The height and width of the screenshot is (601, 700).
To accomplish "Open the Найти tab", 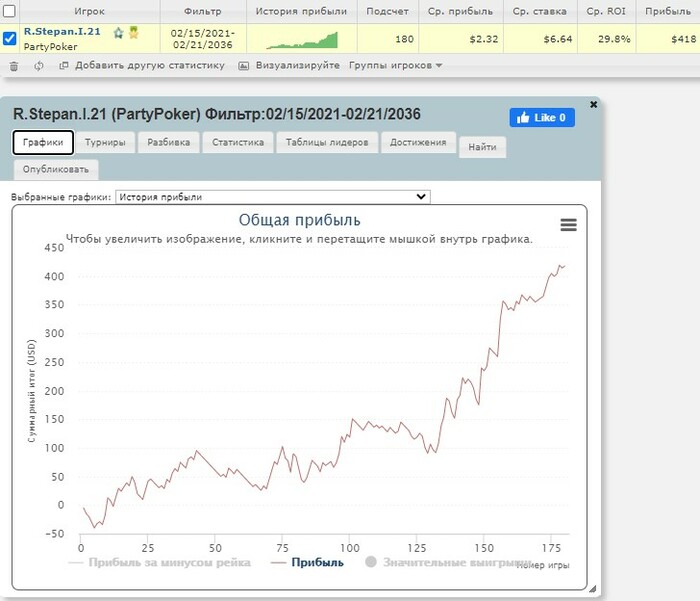I will [482, 147].
